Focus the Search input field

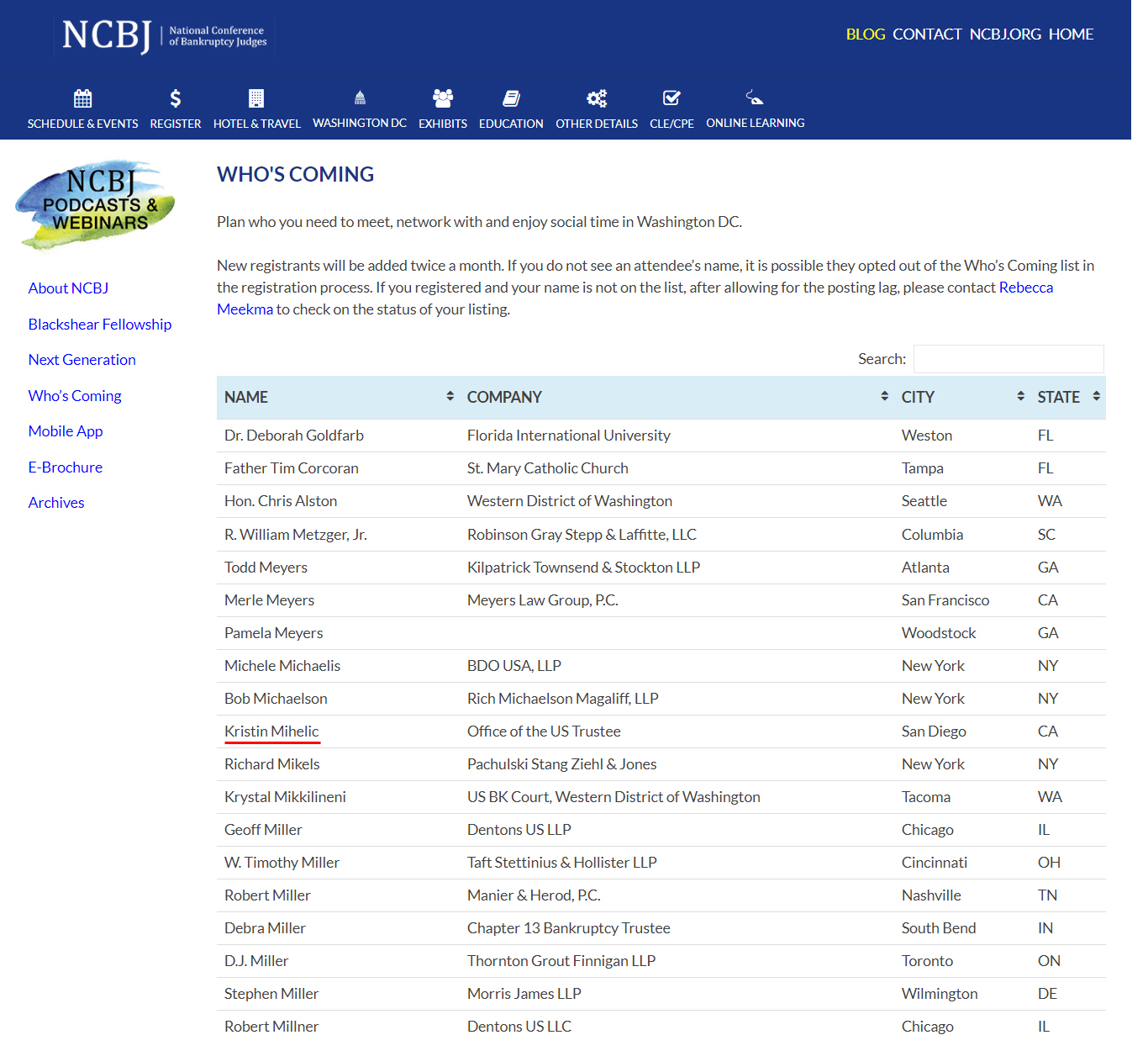click(1008, 359)
